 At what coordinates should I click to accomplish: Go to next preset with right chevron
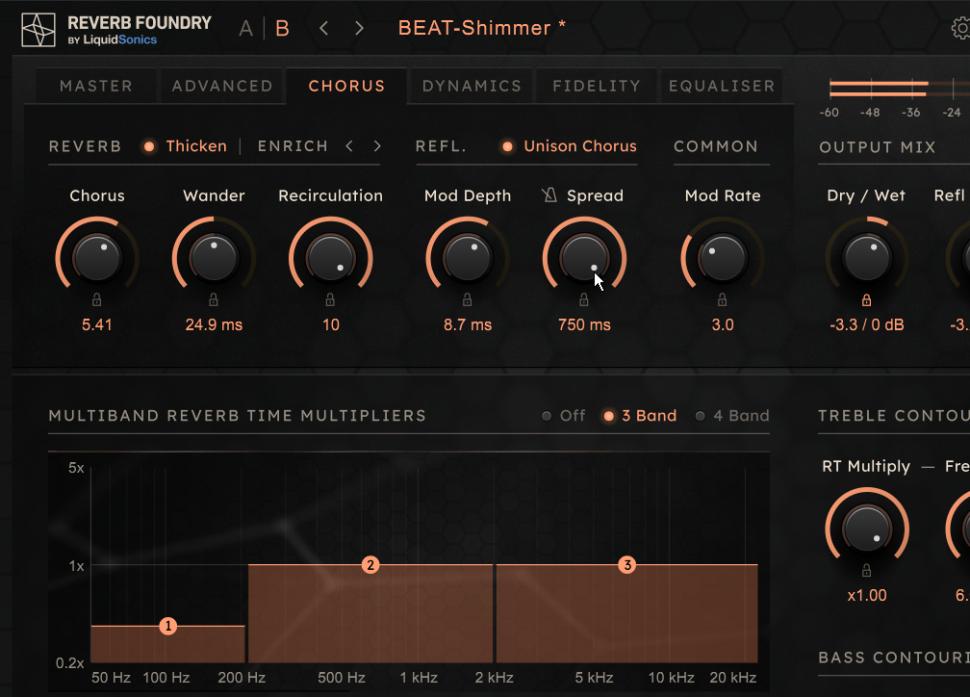[359, 28]
